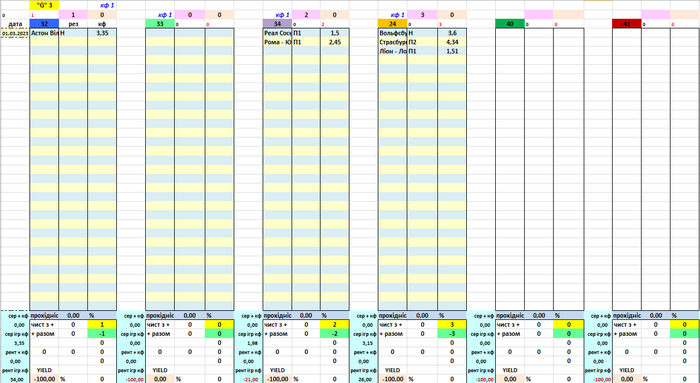Click '+ разом' under block 33

(x=158, y=333)
